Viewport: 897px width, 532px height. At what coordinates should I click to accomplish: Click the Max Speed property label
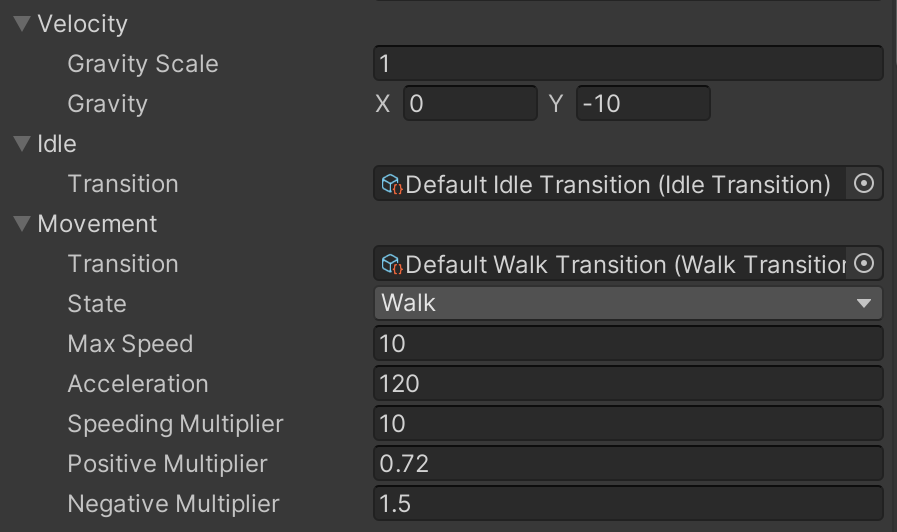coord(130,344)
